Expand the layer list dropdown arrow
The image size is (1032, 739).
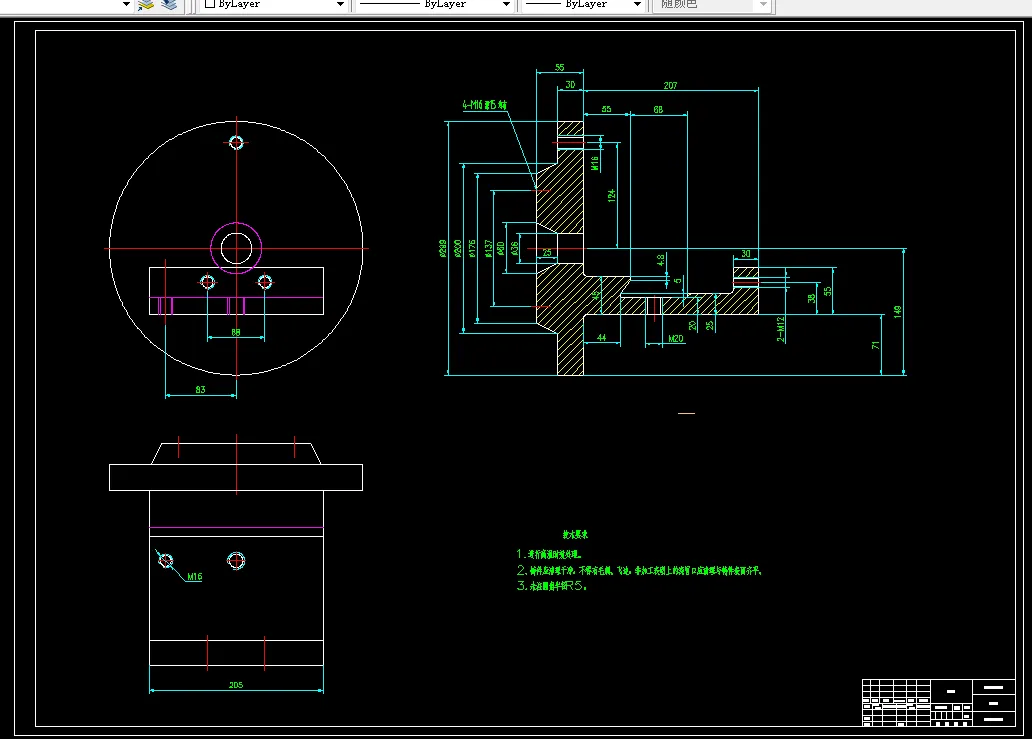126,4
